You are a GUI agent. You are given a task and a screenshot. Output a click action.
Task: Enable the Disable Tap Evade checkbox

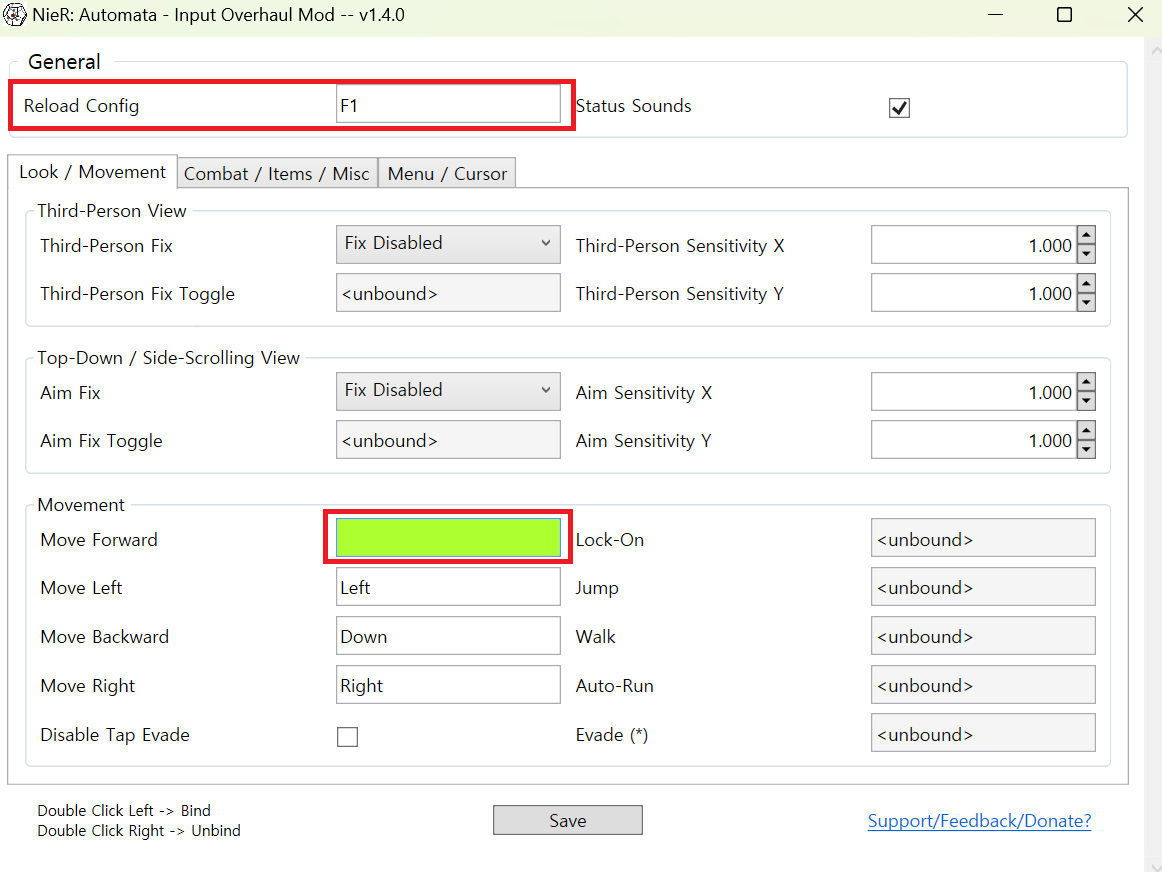347,736
